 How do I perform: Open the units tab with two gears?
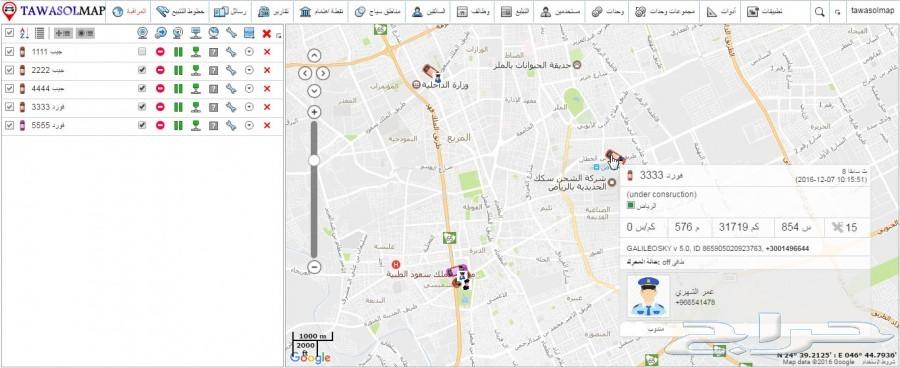608,12
